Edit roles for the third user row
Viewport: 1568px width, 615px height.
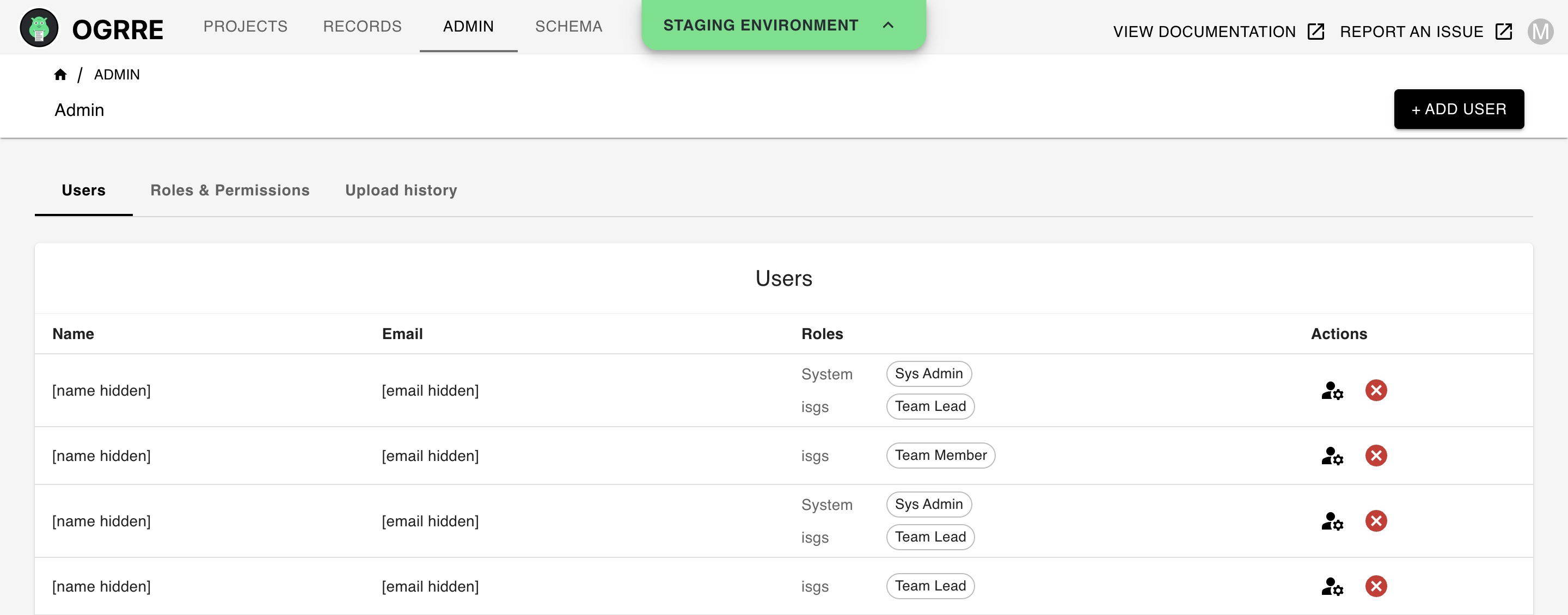point(1332,521)
